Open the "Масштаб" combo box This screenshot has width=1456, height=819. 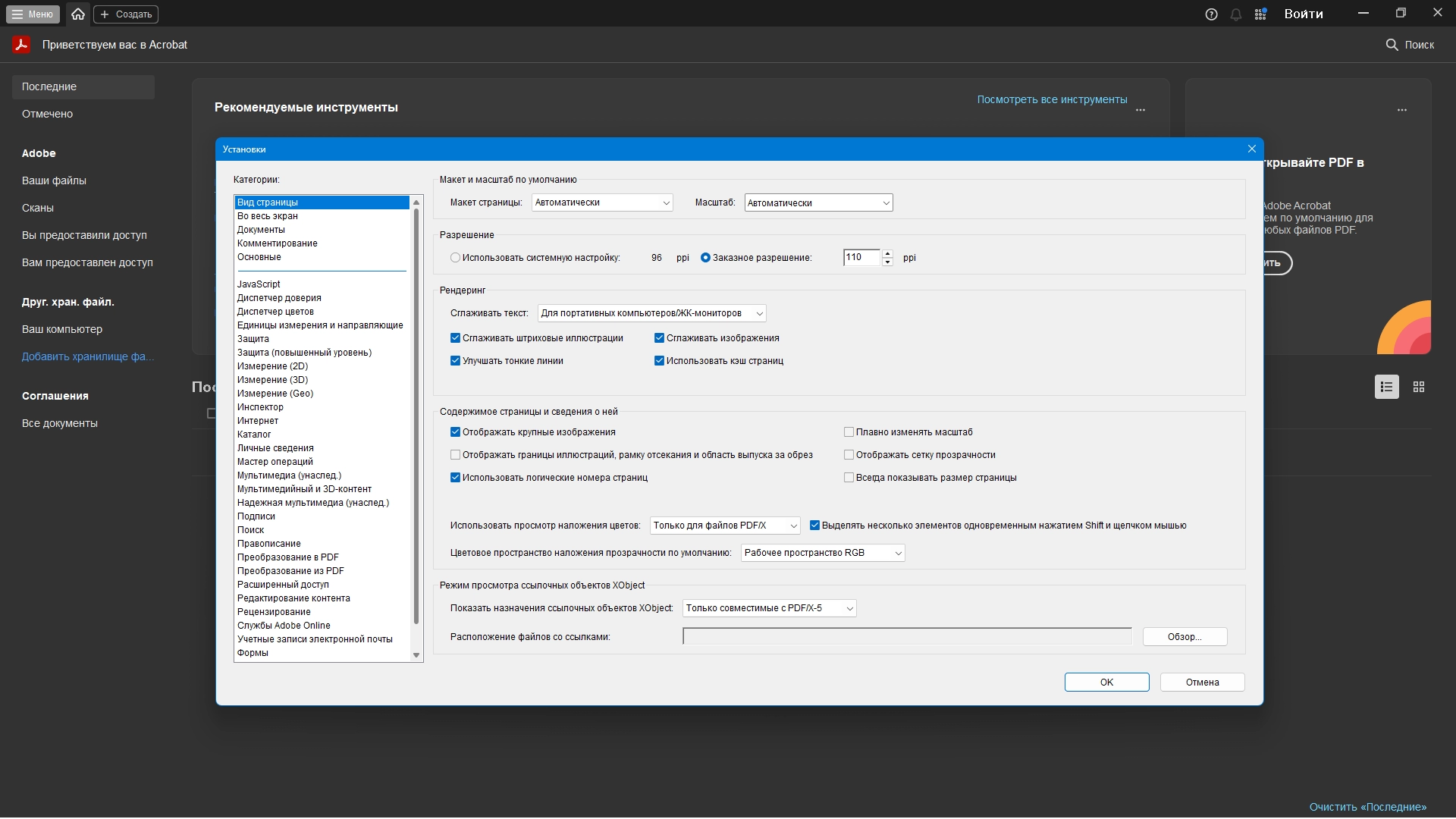pyautogui.click(x=885, y=202)
